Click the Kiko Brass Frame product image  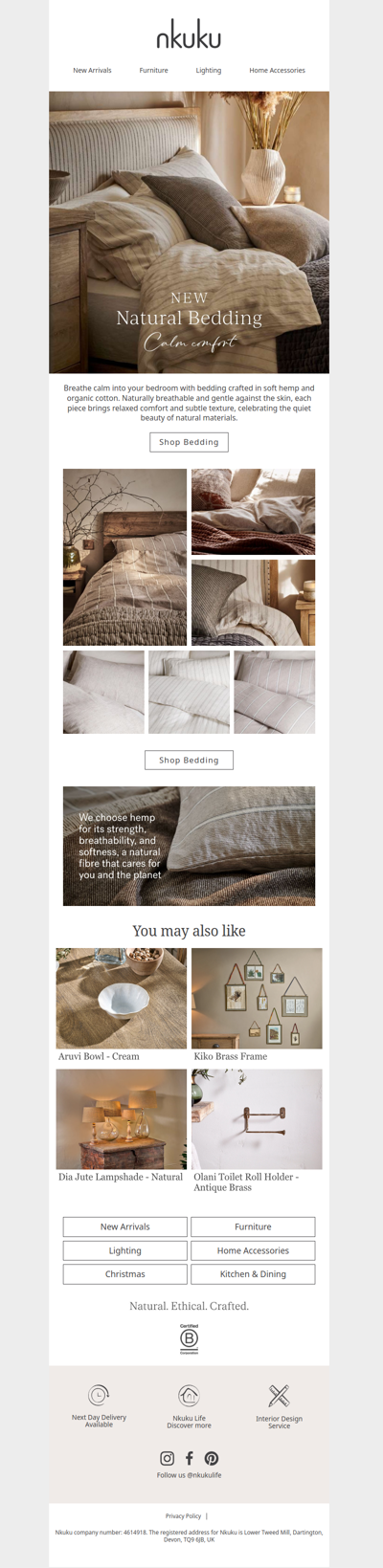pos(257,999)
